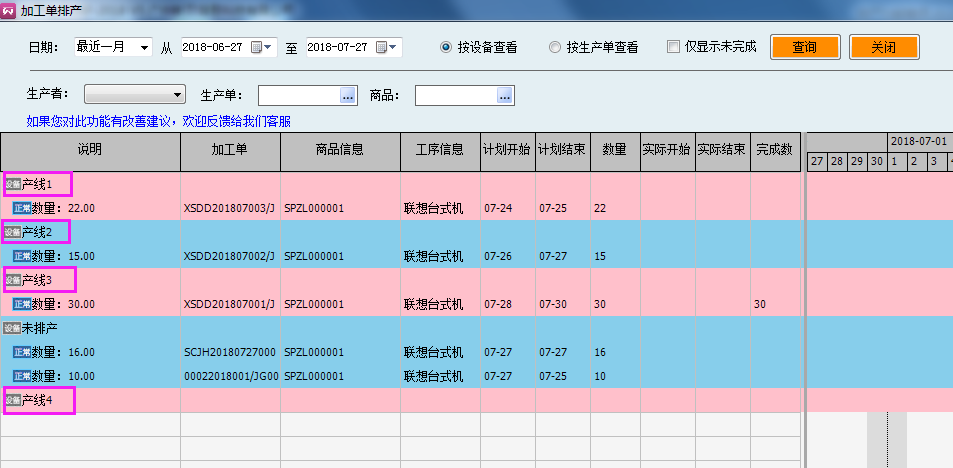Click the 设备 icon beside 产线2
The image size is (953, 468).
pyautogui.click(x=13, y=232)
